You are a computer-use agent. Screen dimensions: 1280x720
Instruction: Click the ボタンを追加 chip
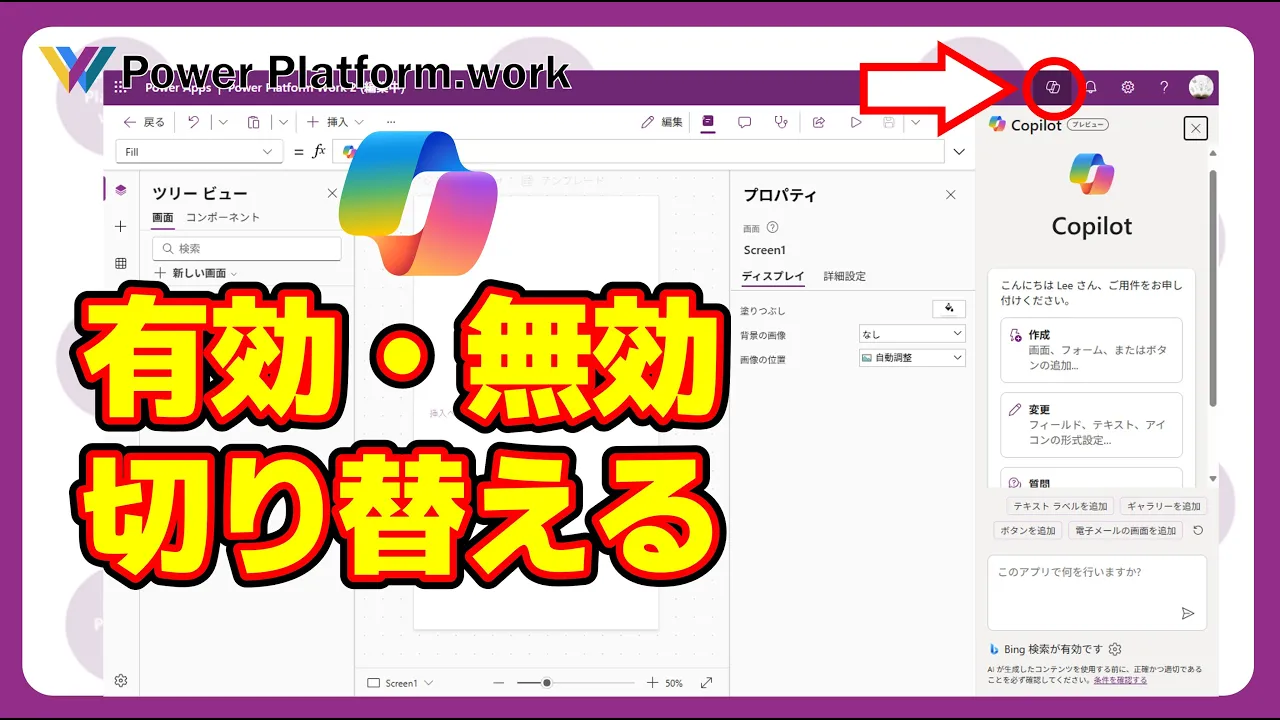1028,530
